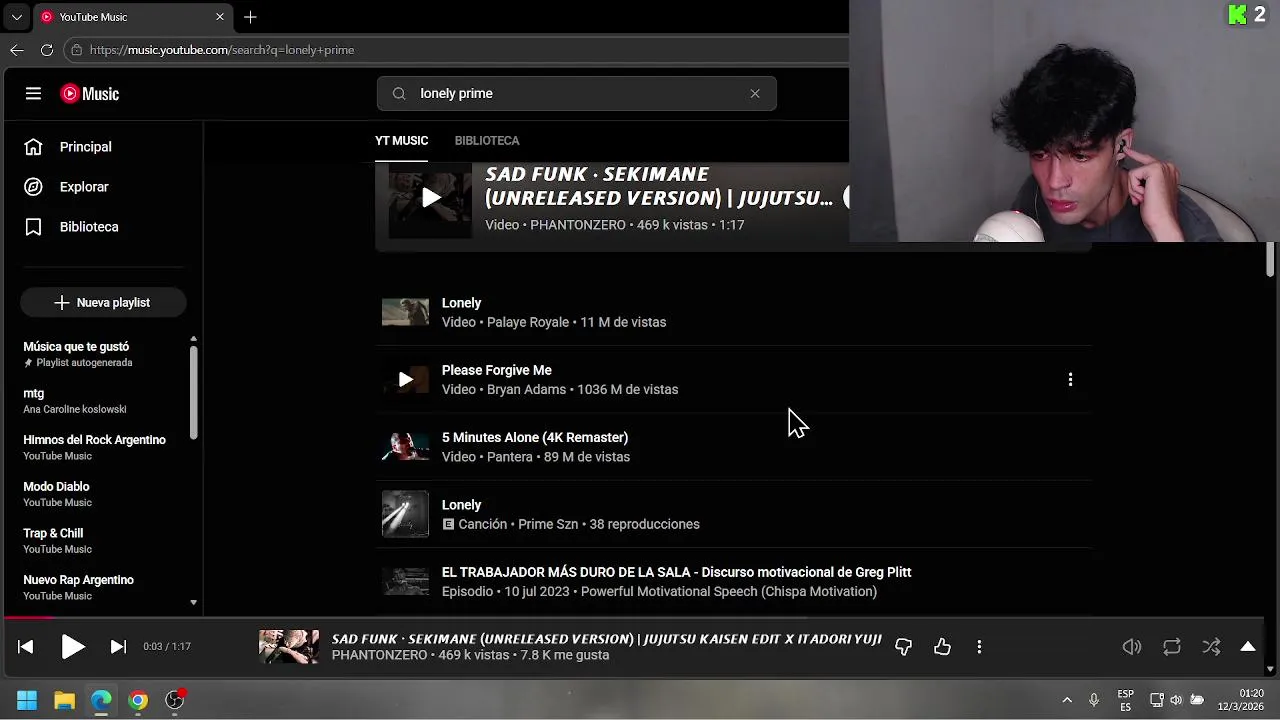Toggle repeat mode

point(1172,647)
